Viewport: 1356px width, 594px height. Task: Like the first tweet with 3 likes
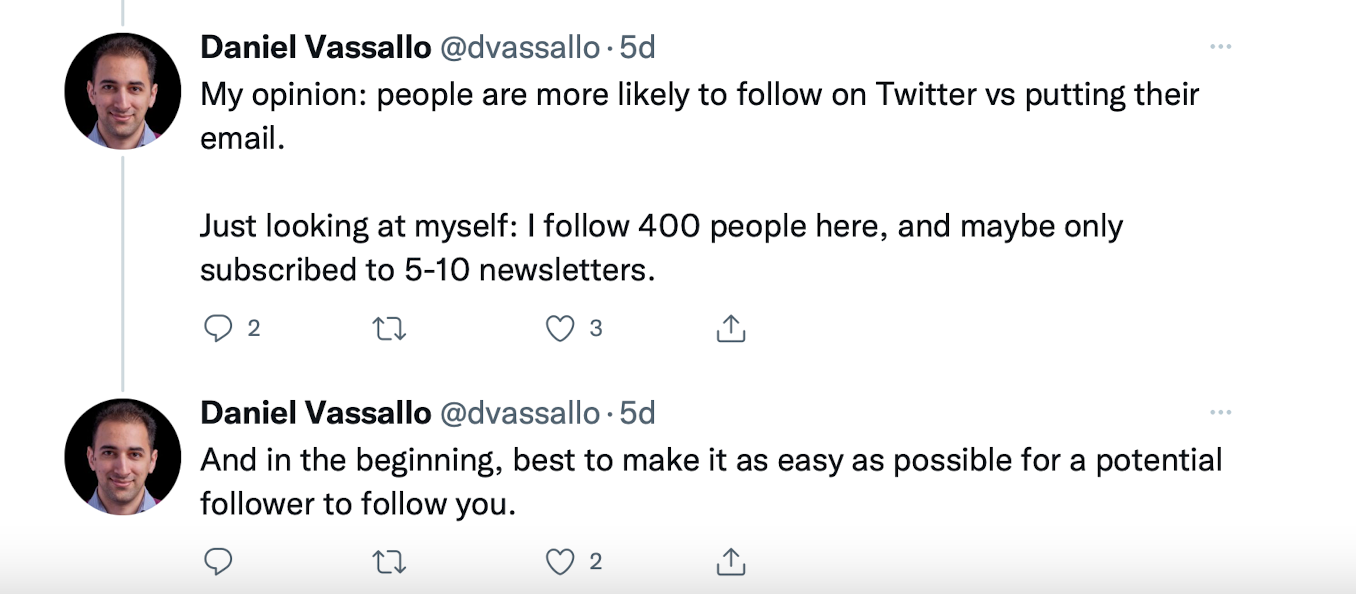point(561,329)
